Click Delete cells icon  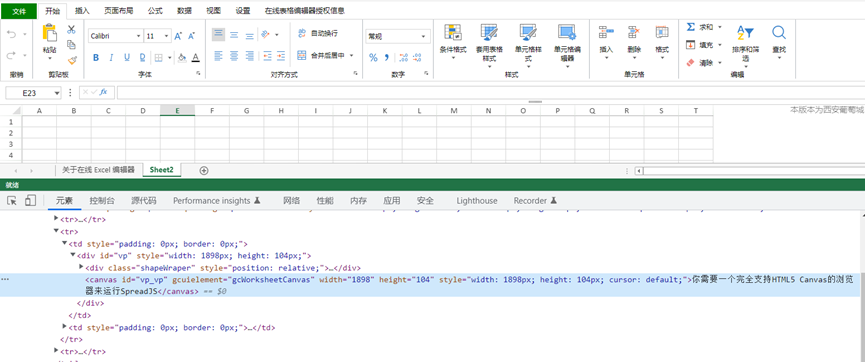(x=634, y=32)
